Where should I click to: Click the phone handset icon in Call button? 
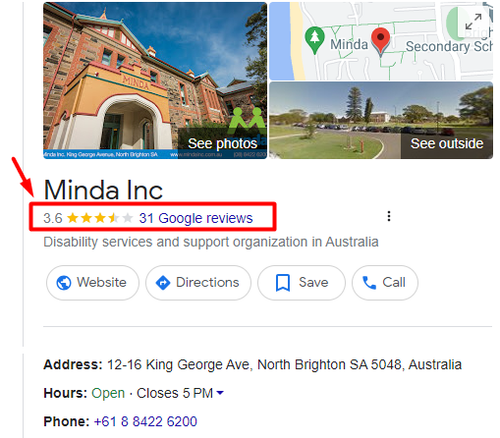369,283
